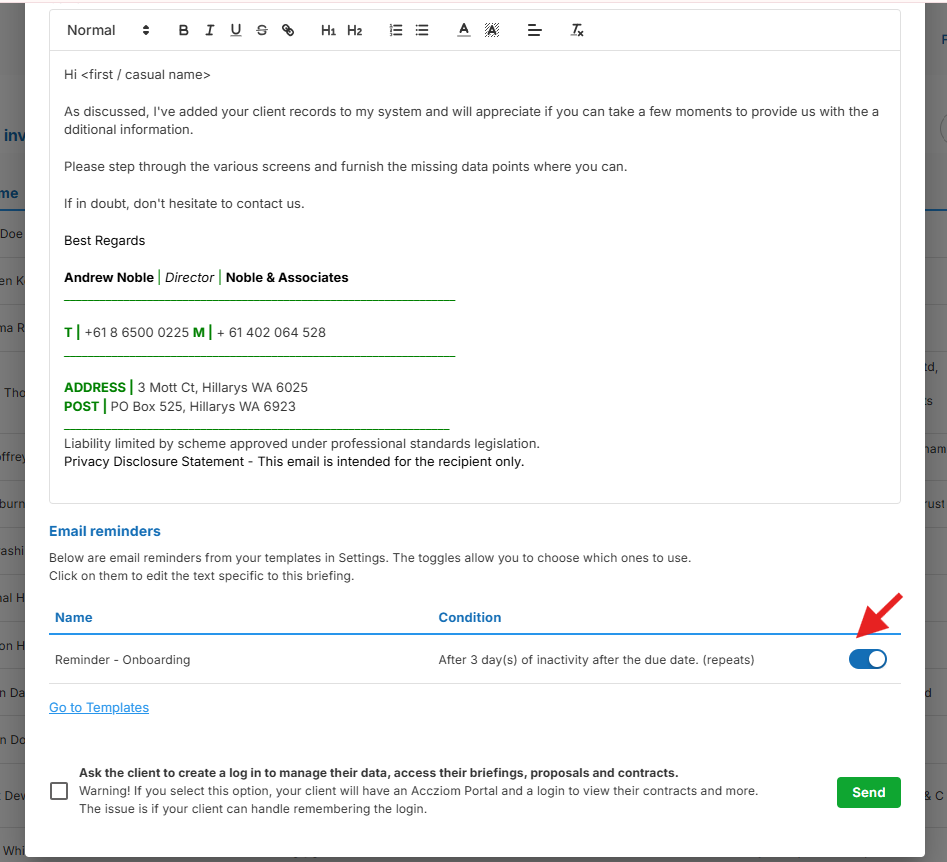The image size is (947, 862).
Task: Insert an ordered numbered list
Action: point(396,30)
